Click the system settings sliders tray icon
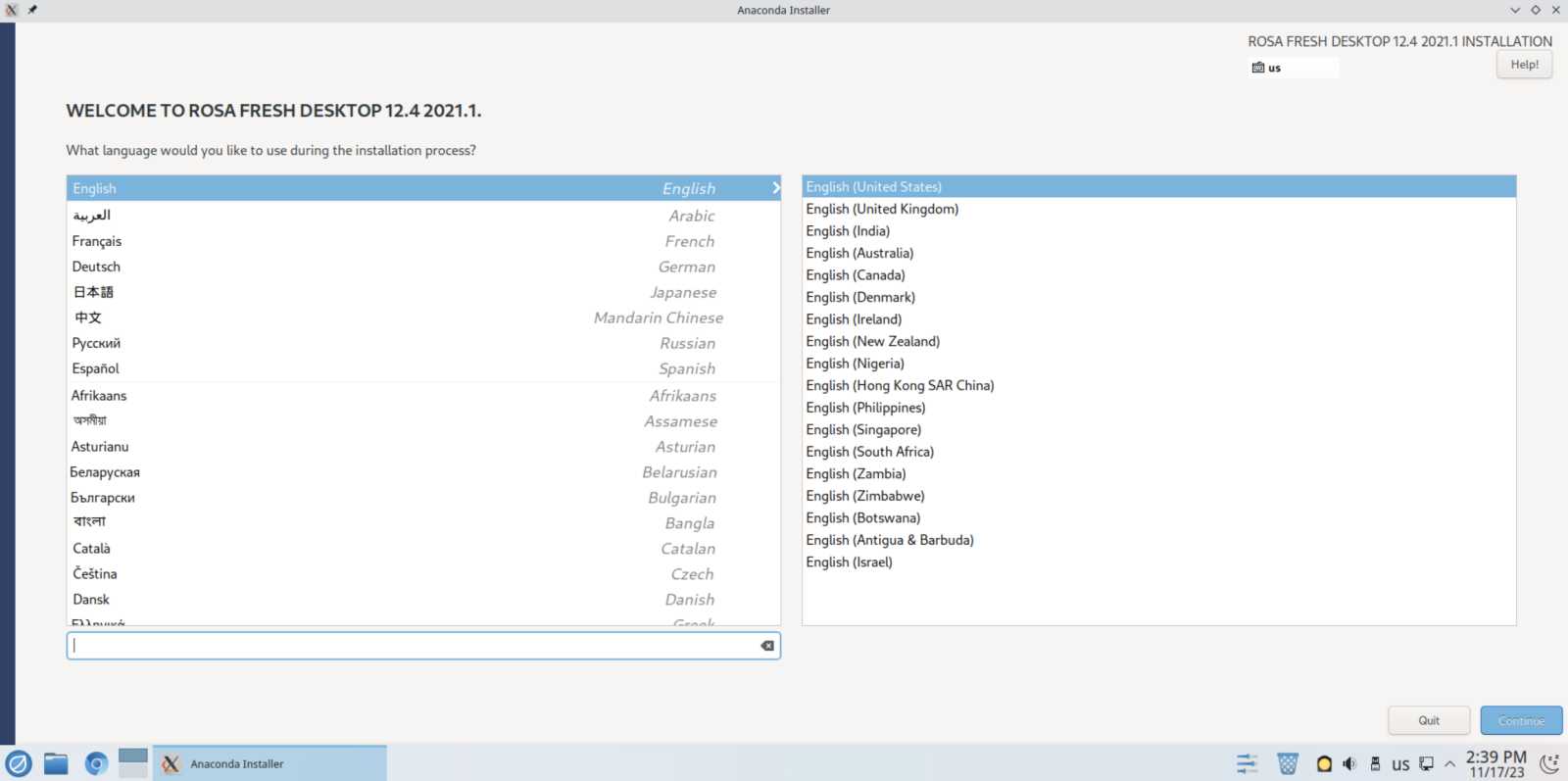The image size is (1568, 781). coord(1247,763)
